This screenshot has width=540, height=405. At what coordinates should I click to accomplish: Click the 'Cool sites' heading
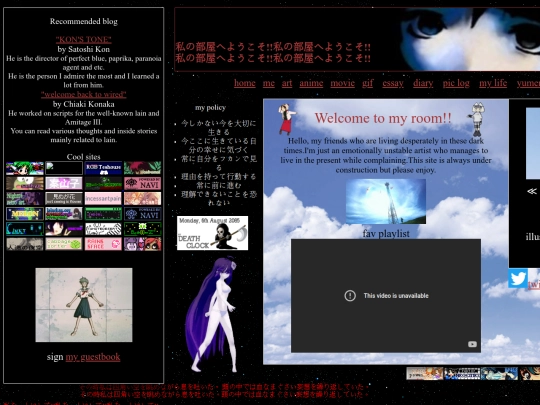click(84, 157)
